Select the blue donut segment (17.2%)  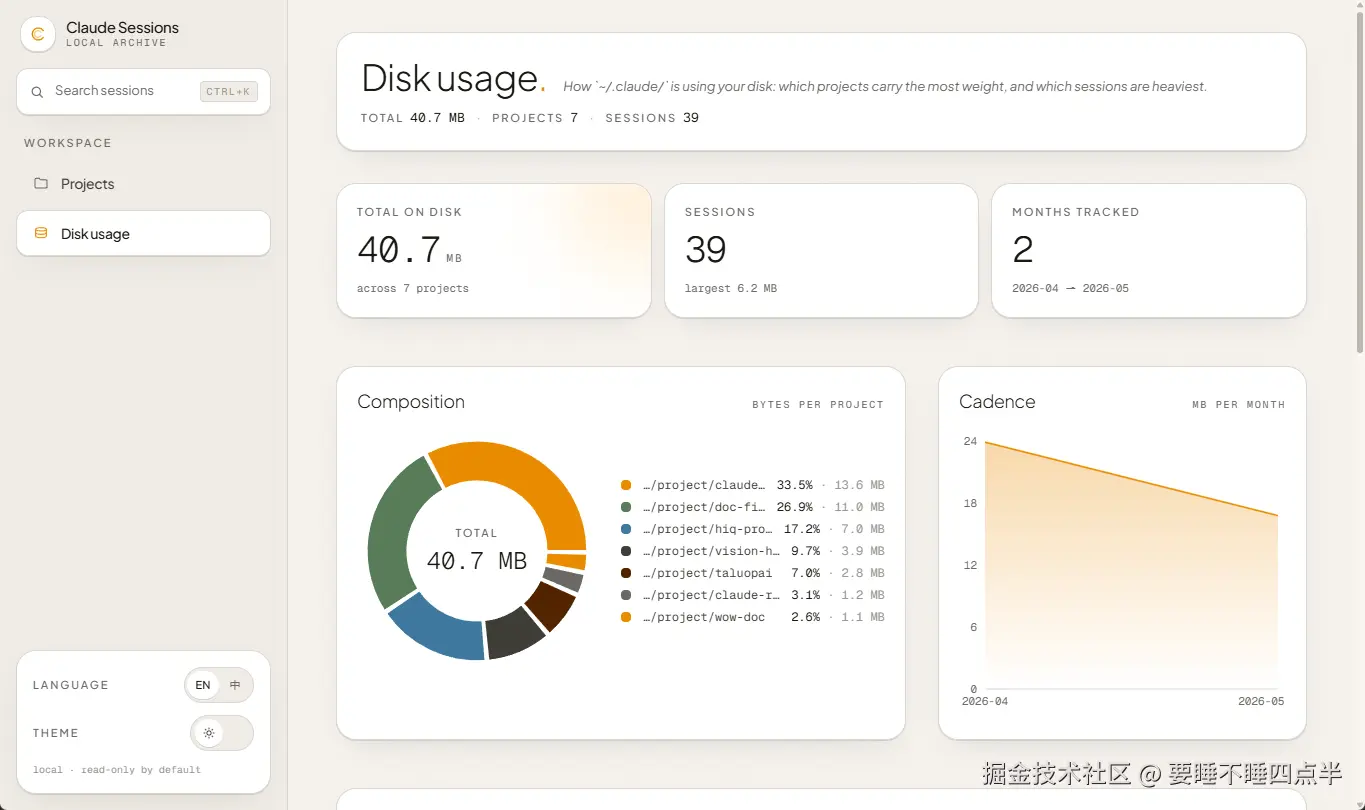[x=440, y=627]
